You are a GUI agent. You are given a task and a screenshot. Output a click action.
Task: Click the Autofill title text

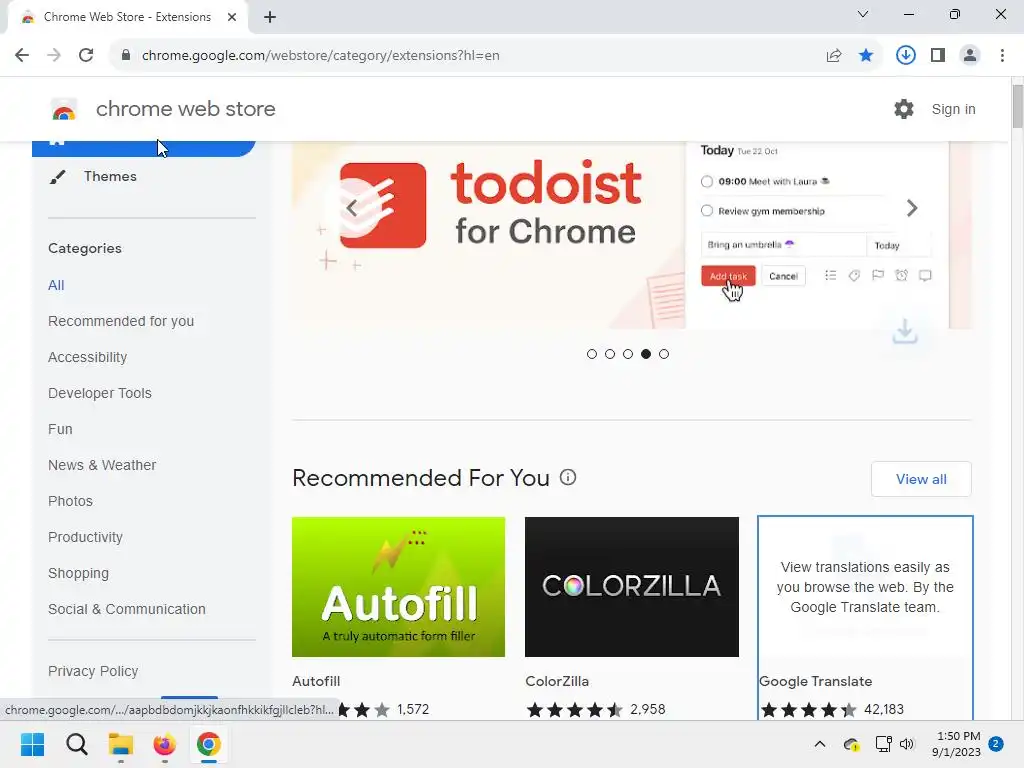316,681
